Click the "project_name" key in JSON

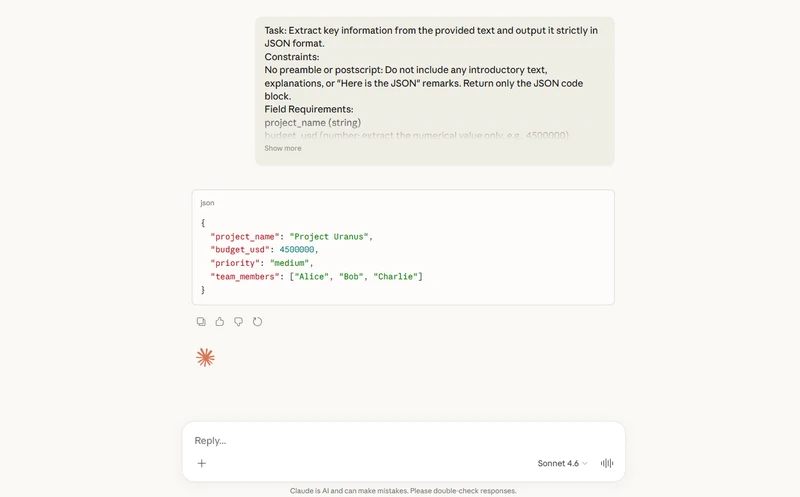coord(245,237)
